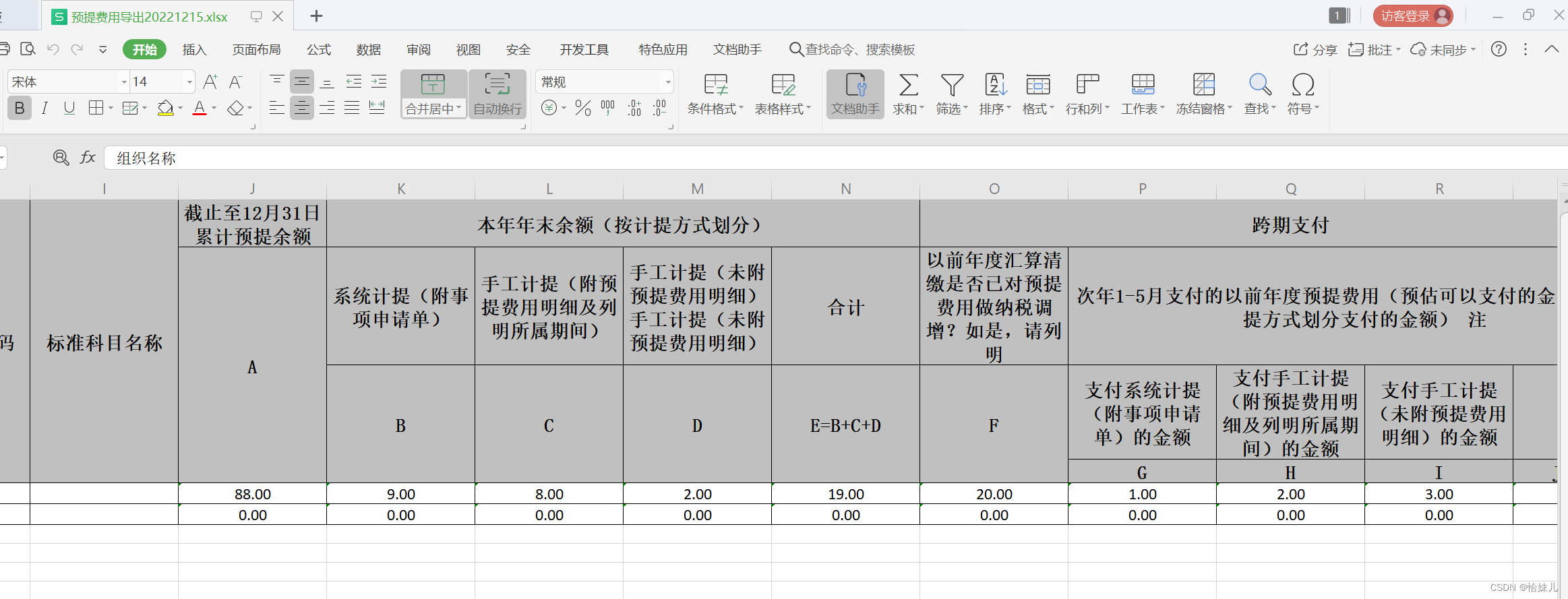
Task: Open font size dropdown 14
Action: (x=189, y=82)
